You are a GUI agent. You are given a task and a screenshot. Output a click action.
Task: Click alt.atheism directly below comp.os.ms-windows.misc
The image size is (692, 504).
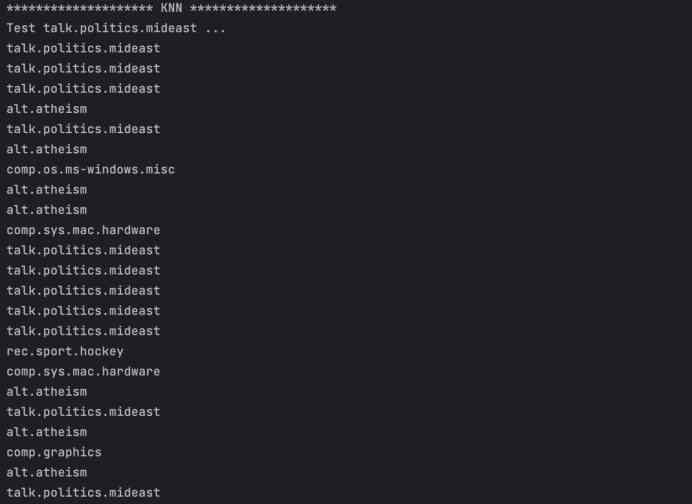tap(46, 190)
